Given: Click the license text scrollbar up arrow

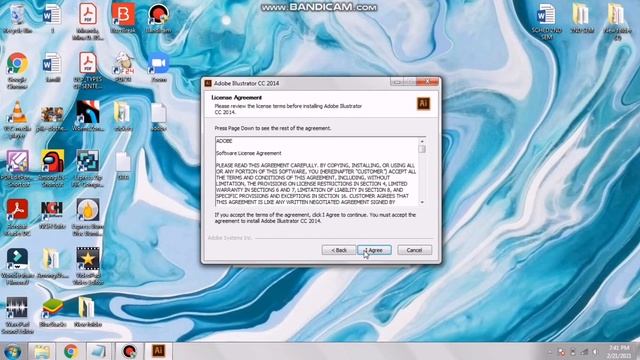Looking at the screenshot, I should (x=422, y=141).
